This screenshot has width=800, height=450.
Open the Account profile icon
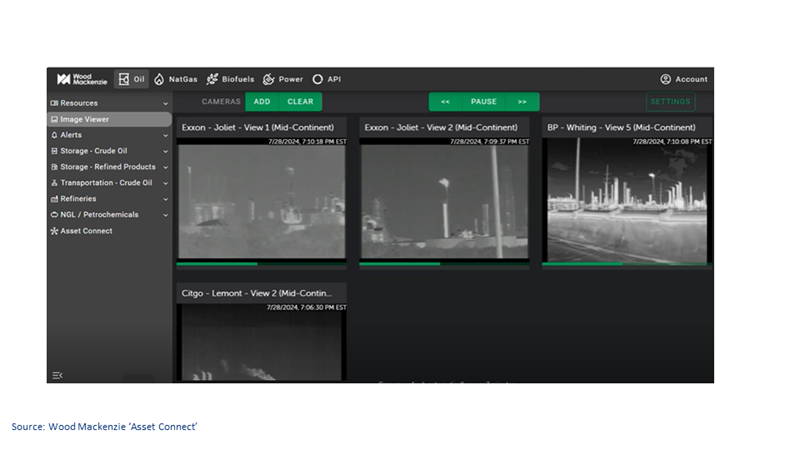tap(665, 79)
